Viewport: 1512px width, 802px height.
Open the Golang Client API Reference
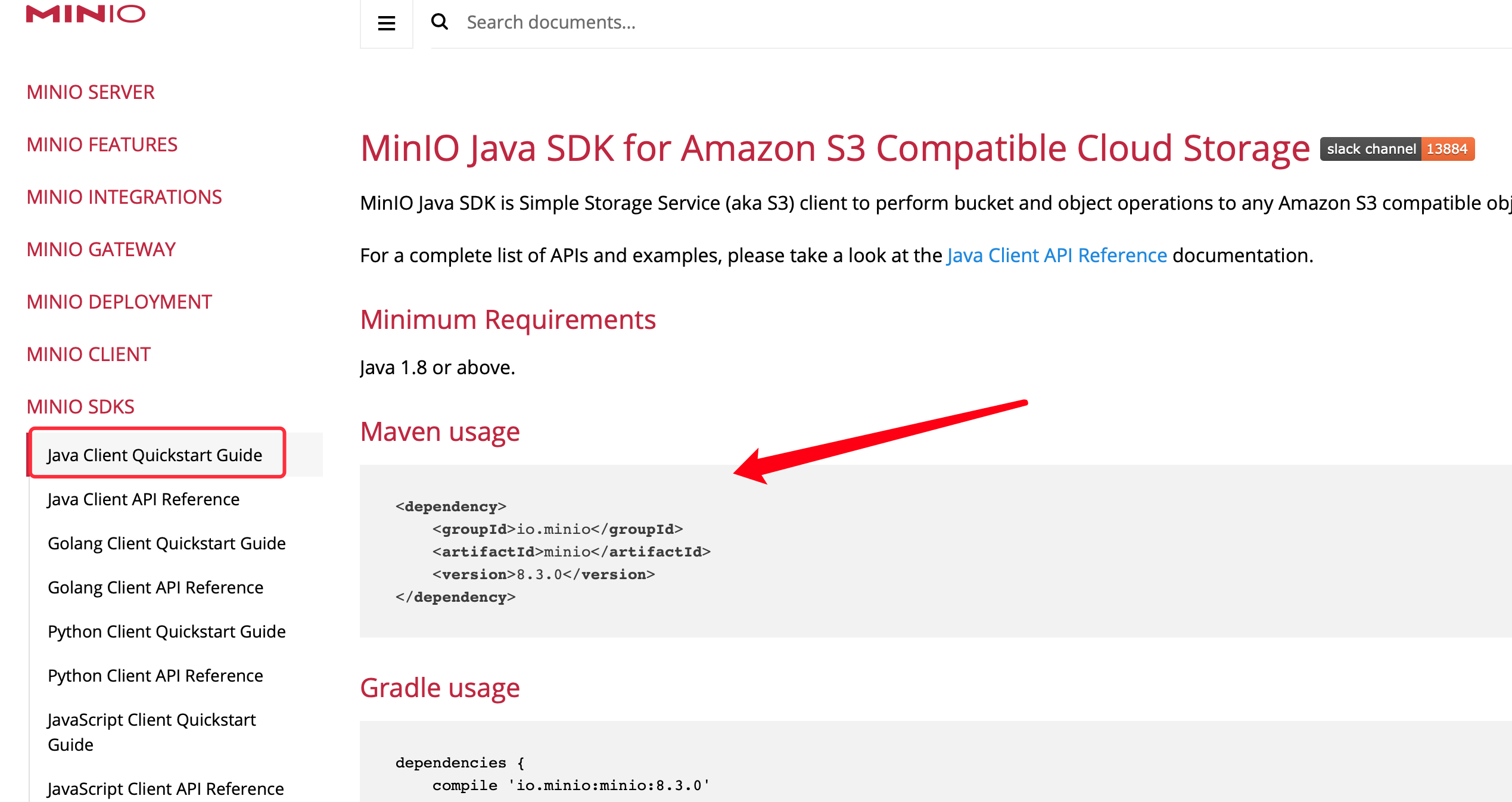155,587
